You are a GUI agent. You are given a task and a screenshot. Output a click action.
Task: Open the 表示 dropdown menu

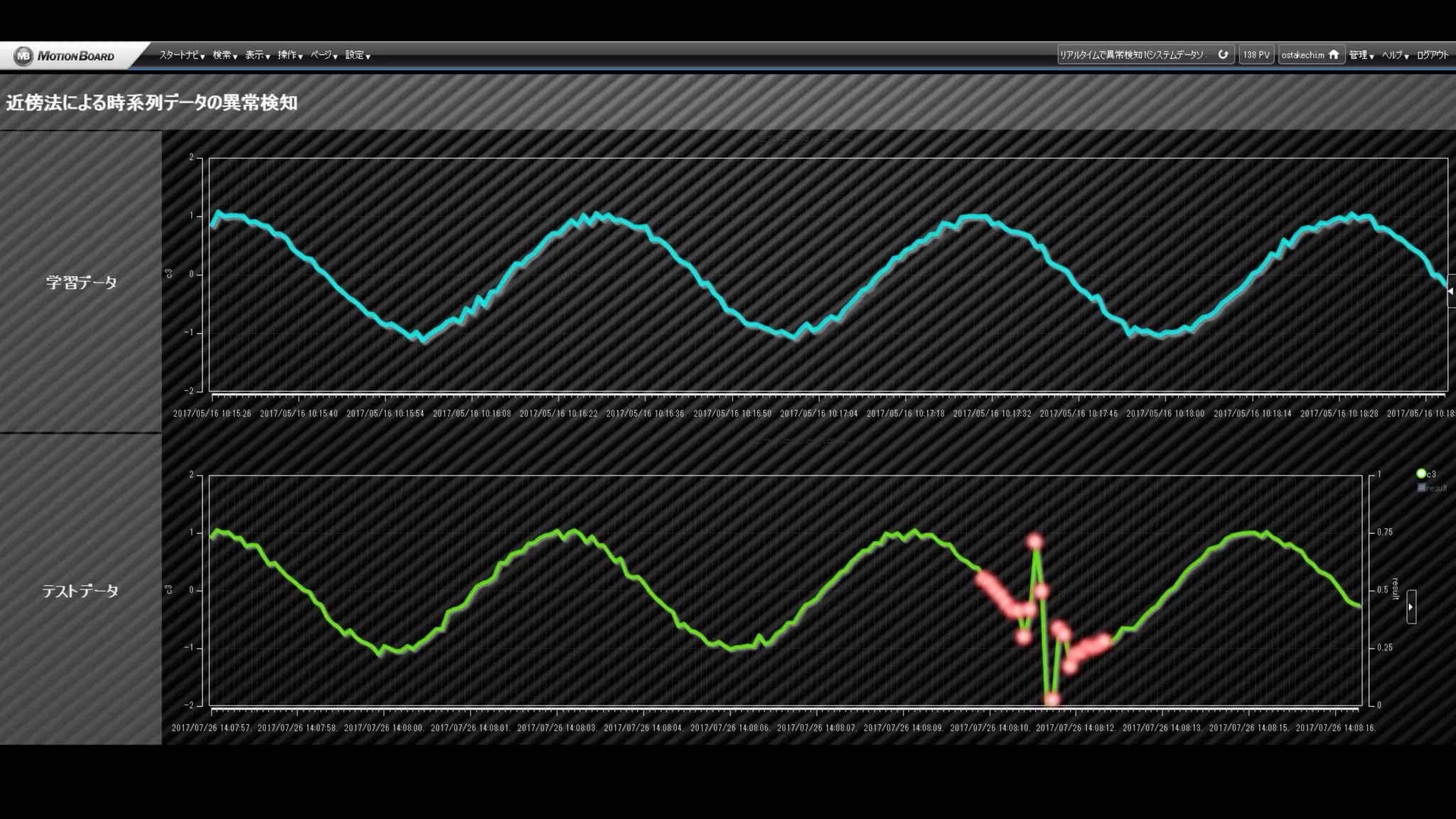tap(257, 55)
